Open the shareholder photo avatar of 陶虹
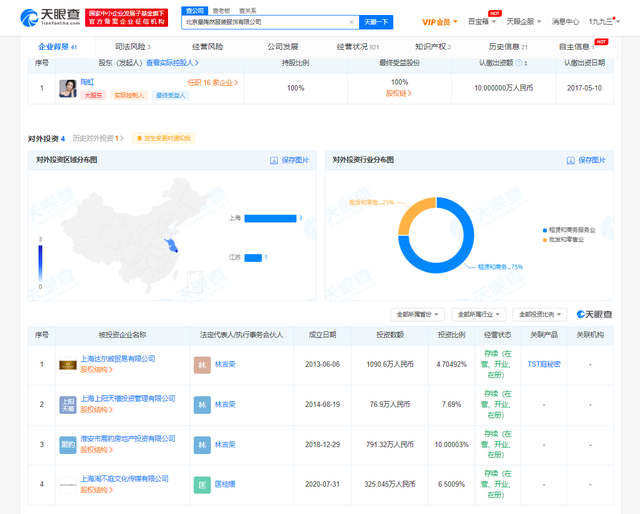The height and width of the screenshot is (514, 640). coord(68,89)
